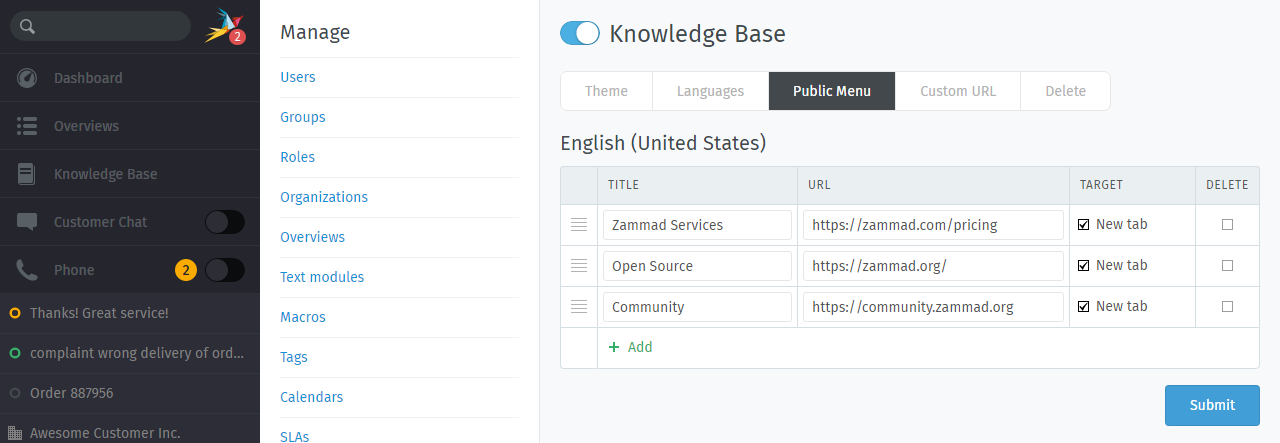1280x443 pixels.
Task: Uncheck New tab for Community
Action: pos(1083,306)
